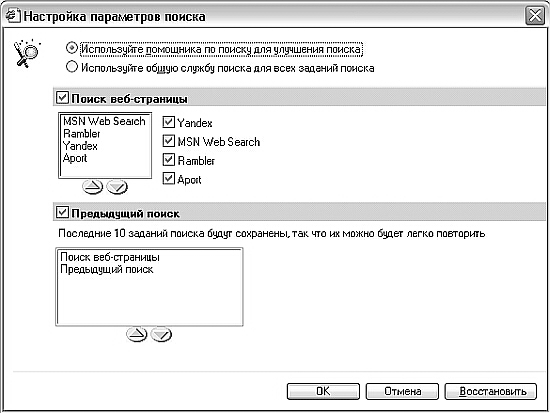Screen dimensions: 550x413
Task: Toggle the Поиск веб-страницы checkbox
Action: pyautogui.click(x=62, y=98)
